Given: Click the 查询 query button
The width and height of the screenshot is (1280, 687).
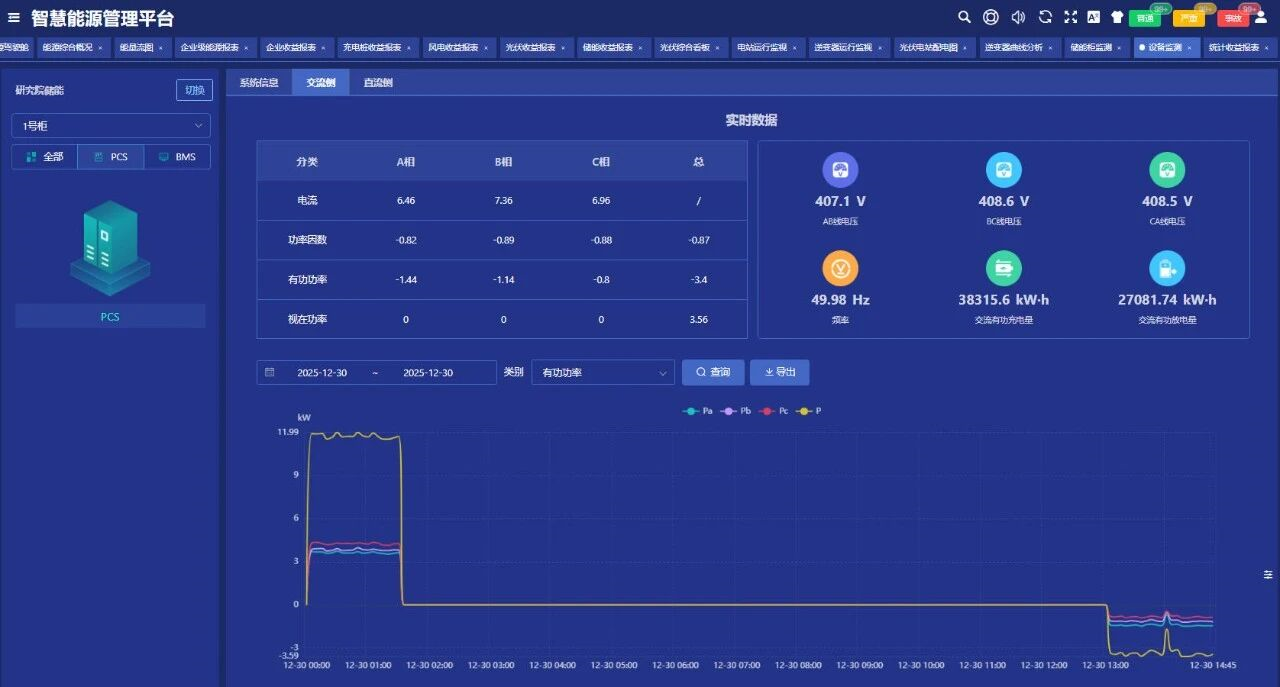Looking at the screenshot, I should point(713,373).
